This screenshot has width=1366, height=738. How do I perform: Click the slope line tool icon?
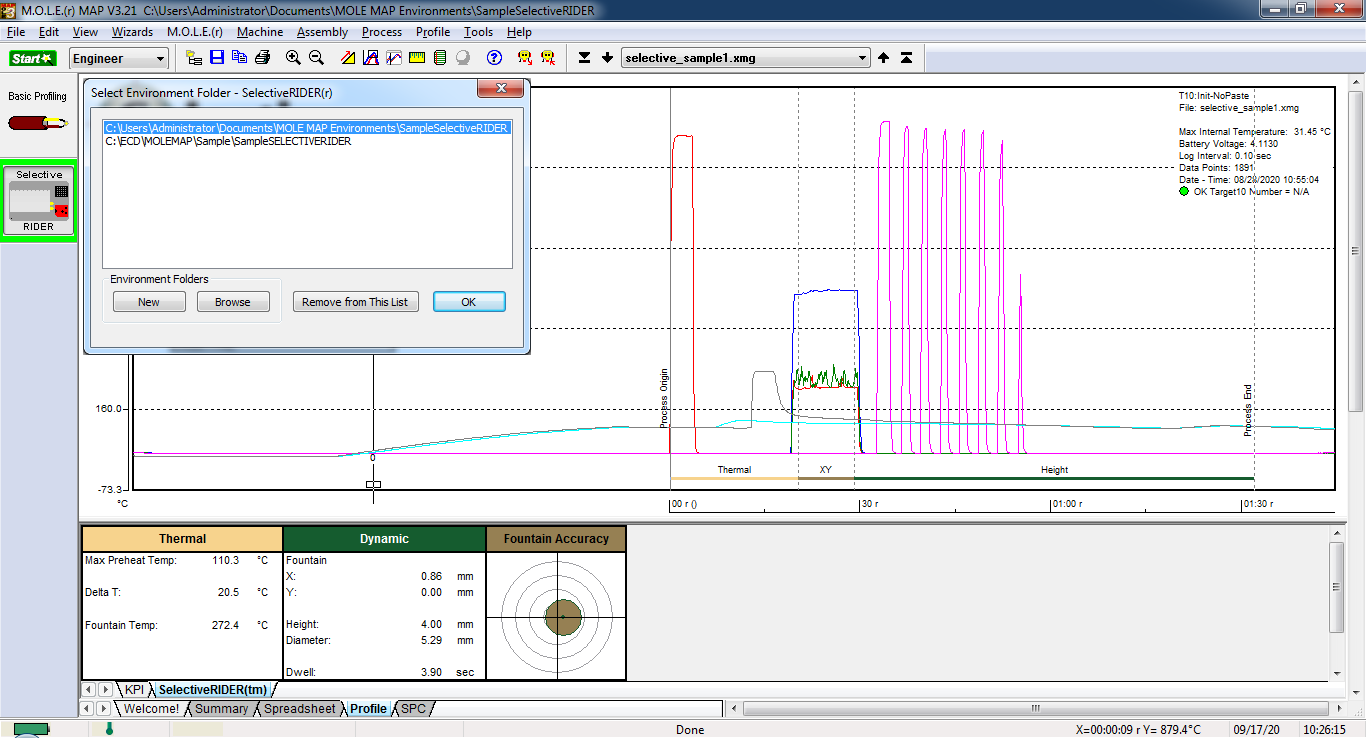coord(347,59)
